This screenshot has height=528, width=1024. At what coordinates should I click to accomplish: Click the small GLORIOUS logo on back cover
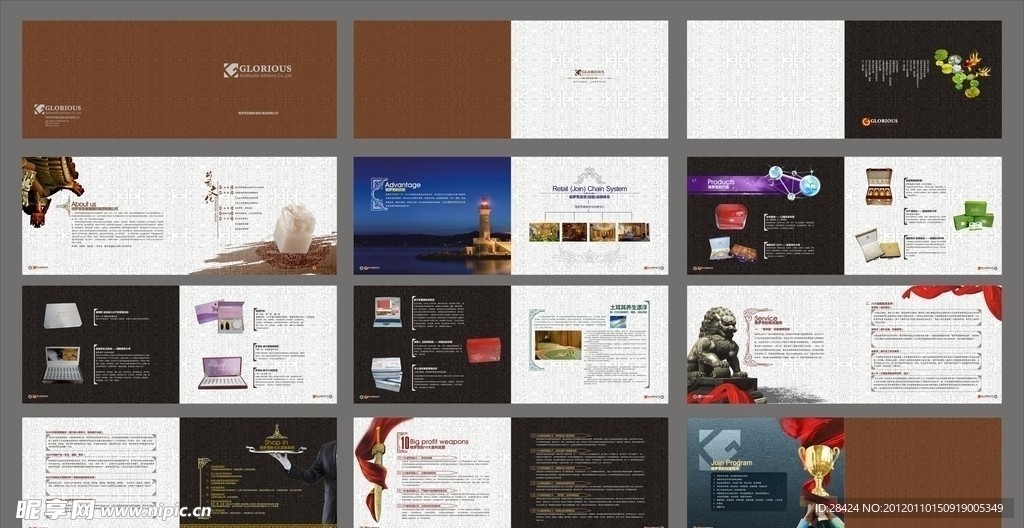click(58, 109)
